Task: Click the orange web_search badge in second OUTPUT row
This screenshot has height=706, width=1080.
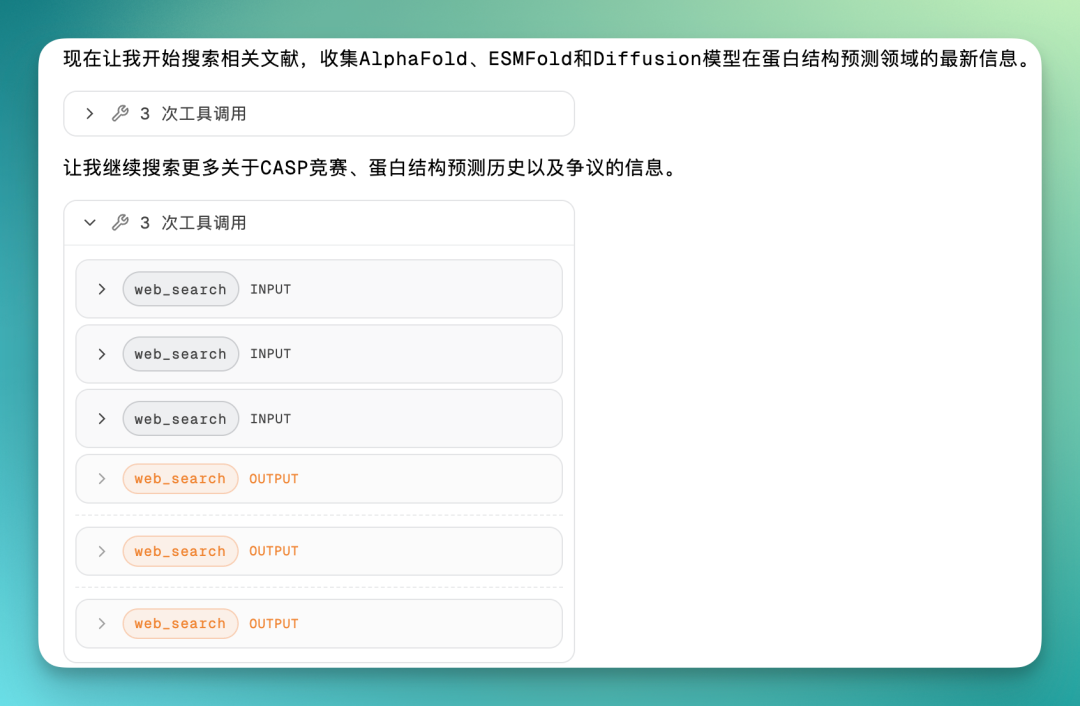Action: point(180,551)
